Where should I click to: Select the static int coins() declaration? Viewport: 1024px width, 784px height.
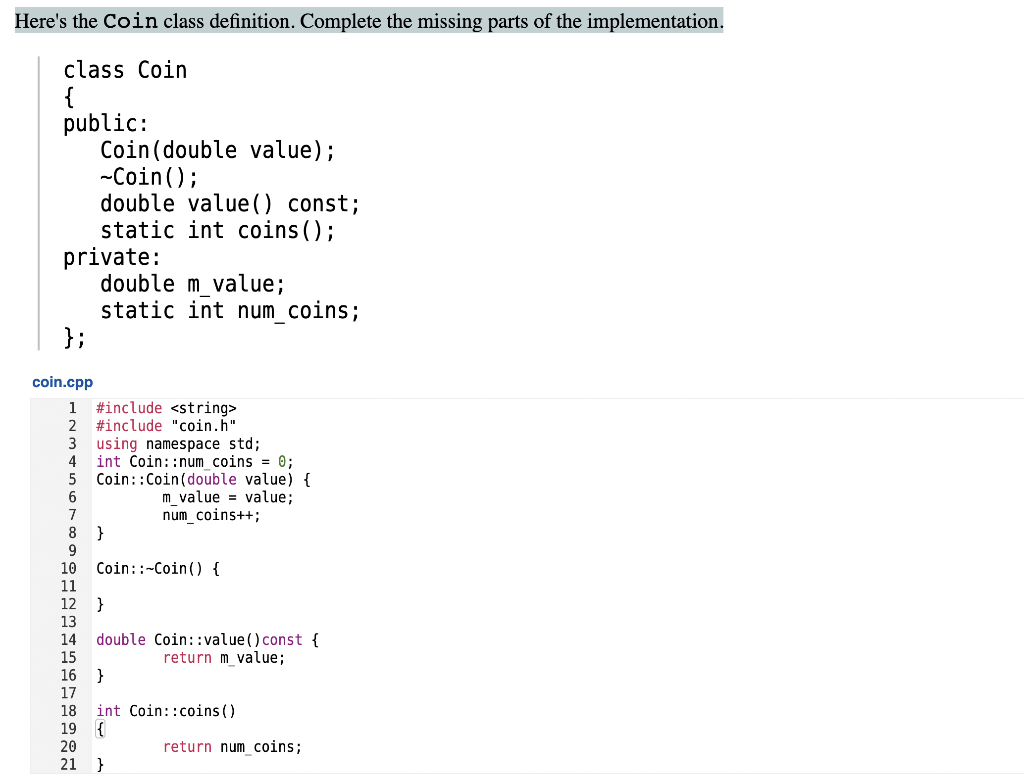point(217,230)
